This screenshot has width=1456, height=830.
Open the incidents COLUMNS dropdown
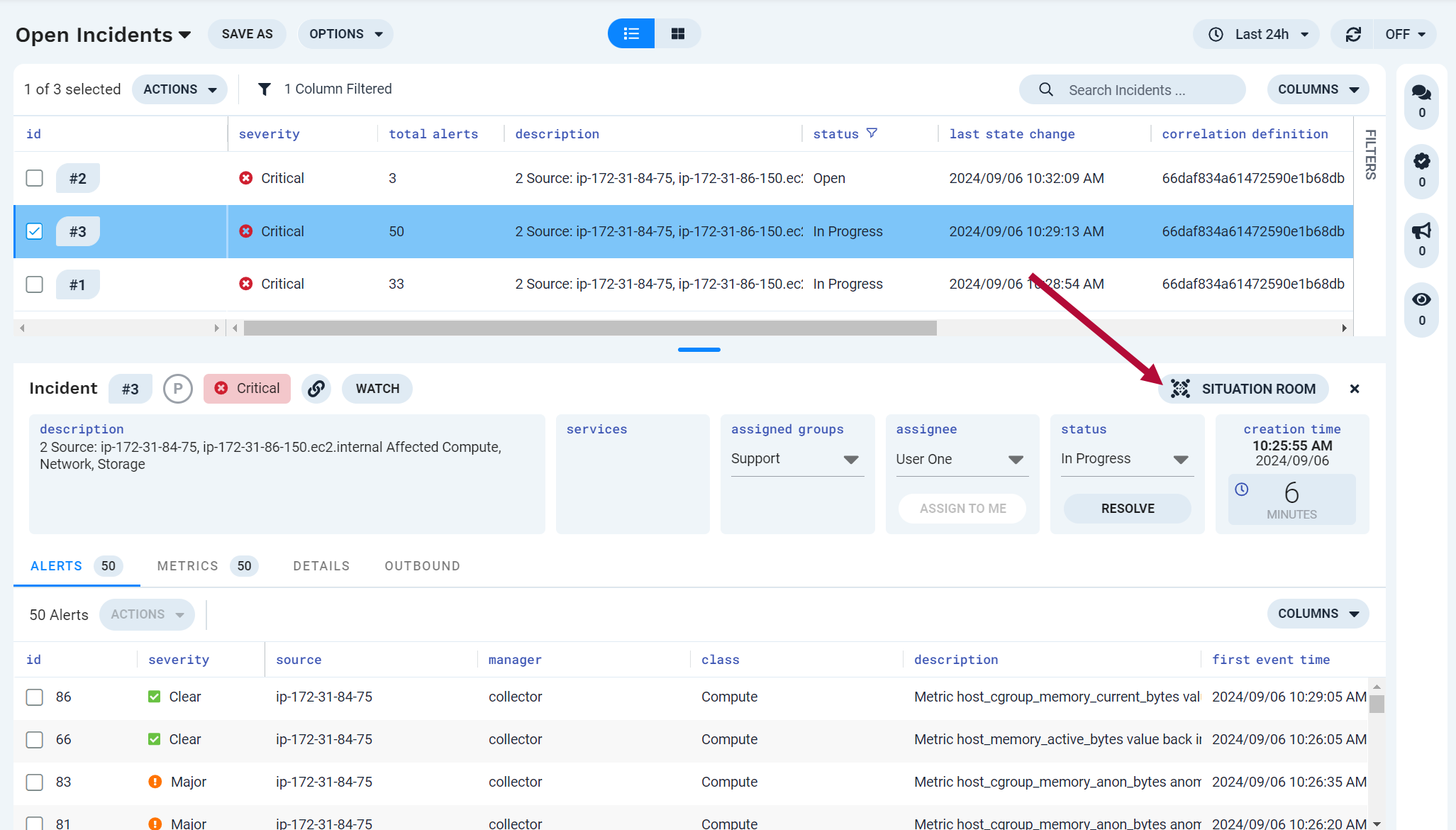[x=1318, y=89]
